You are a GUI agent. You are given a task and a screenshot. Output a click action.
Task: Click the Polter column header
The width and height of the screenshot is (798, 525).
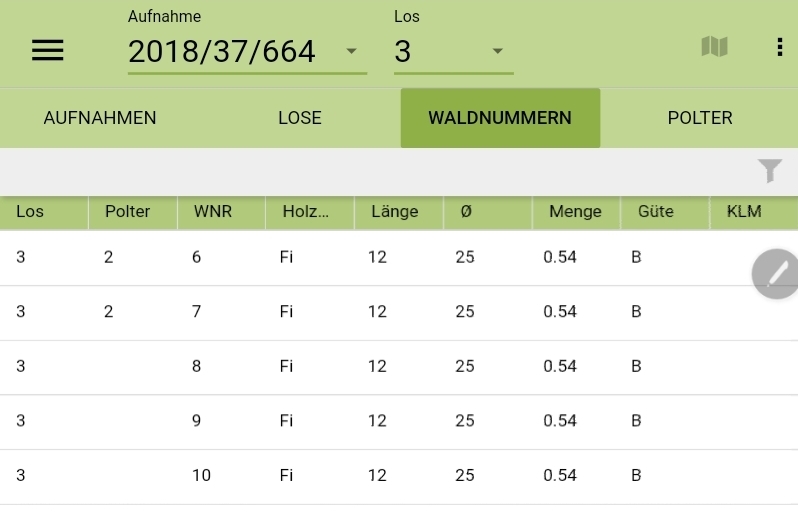tap(127, 212)
